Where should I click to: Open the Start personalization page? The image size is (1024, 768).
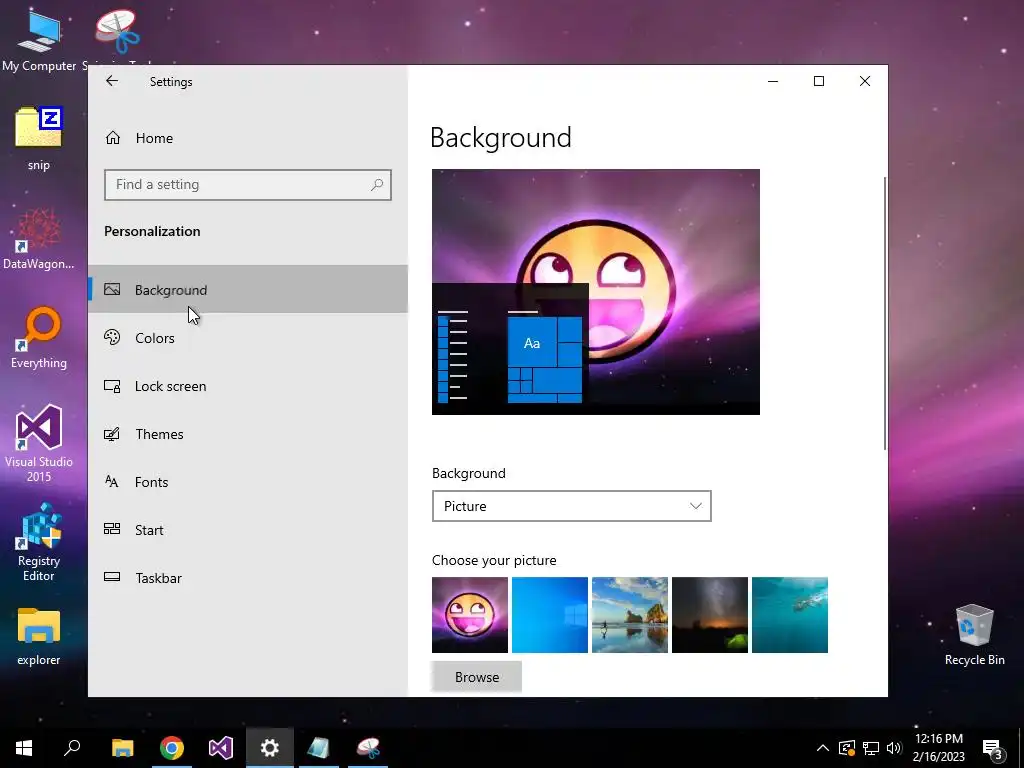[248, 530]
